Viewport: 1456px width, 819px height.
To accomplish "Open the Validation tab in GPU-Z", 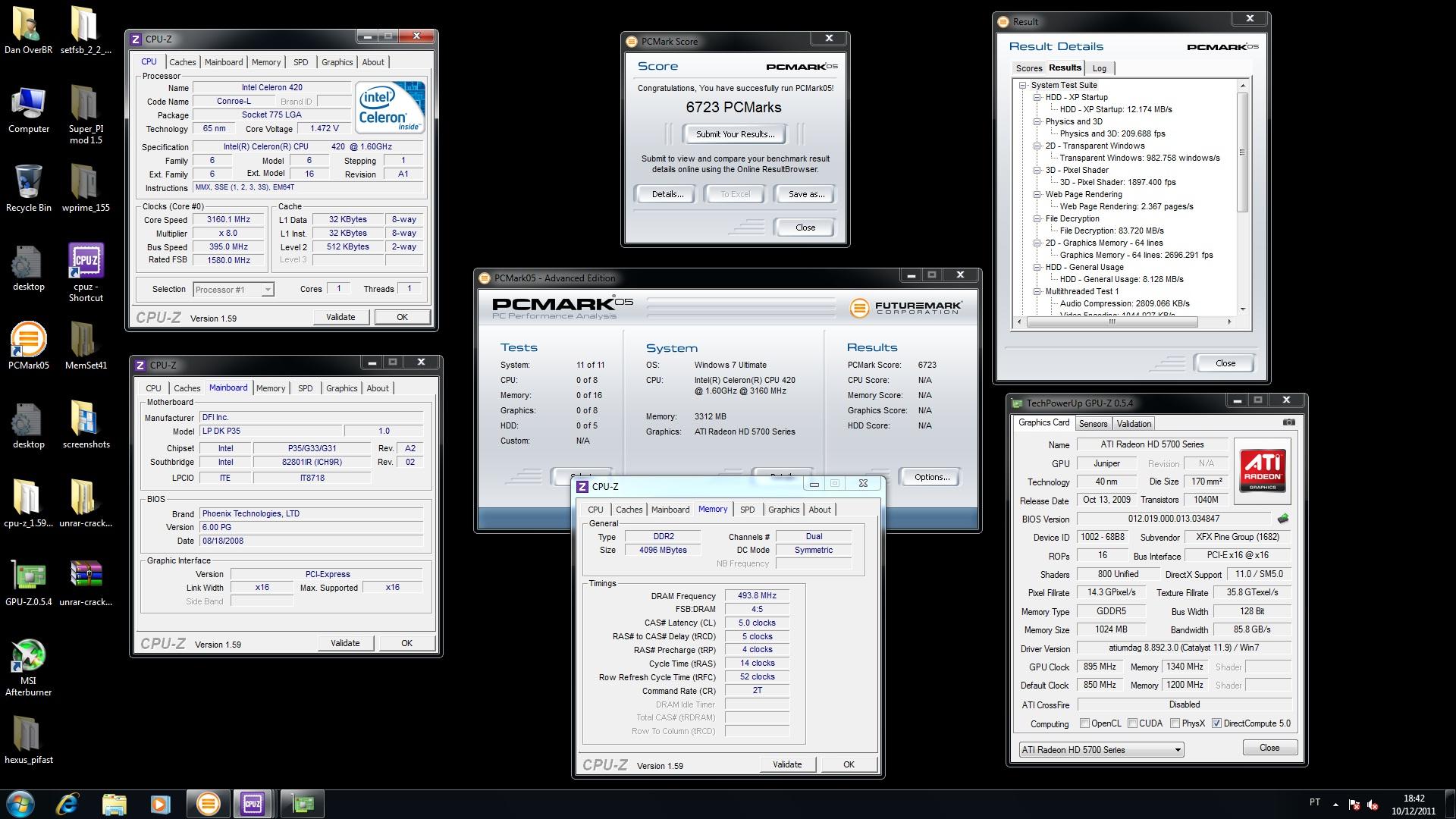I will [x=1134, y=424].
